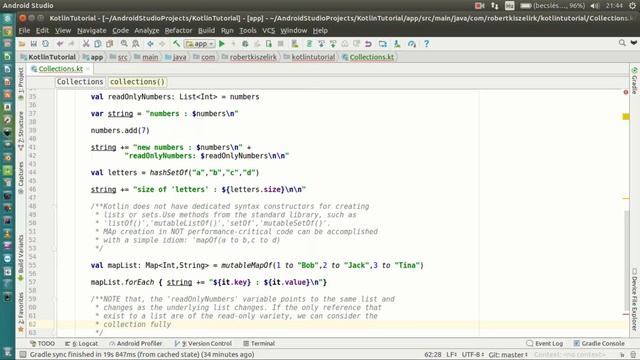Open the VCS menu
Image resolution: width=640 pixels, height=360 pixels.
point(269,31)
